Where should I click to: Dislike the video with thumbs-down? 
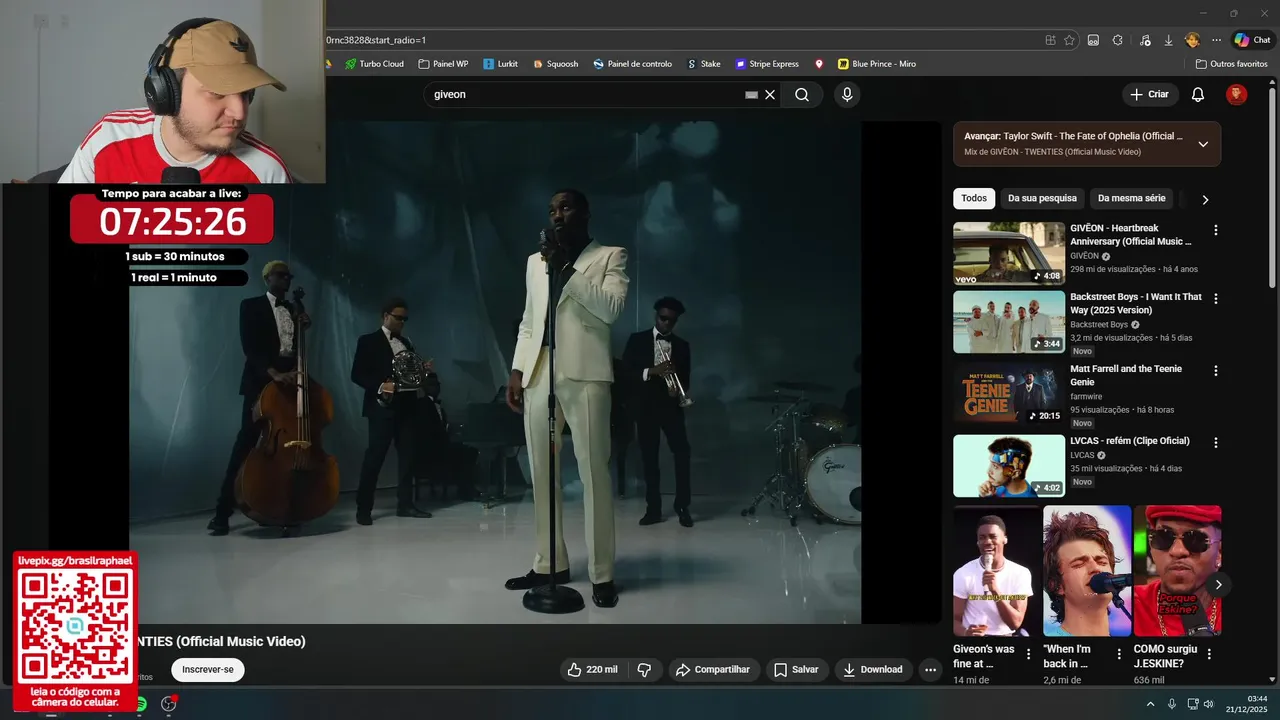[644, 670]
